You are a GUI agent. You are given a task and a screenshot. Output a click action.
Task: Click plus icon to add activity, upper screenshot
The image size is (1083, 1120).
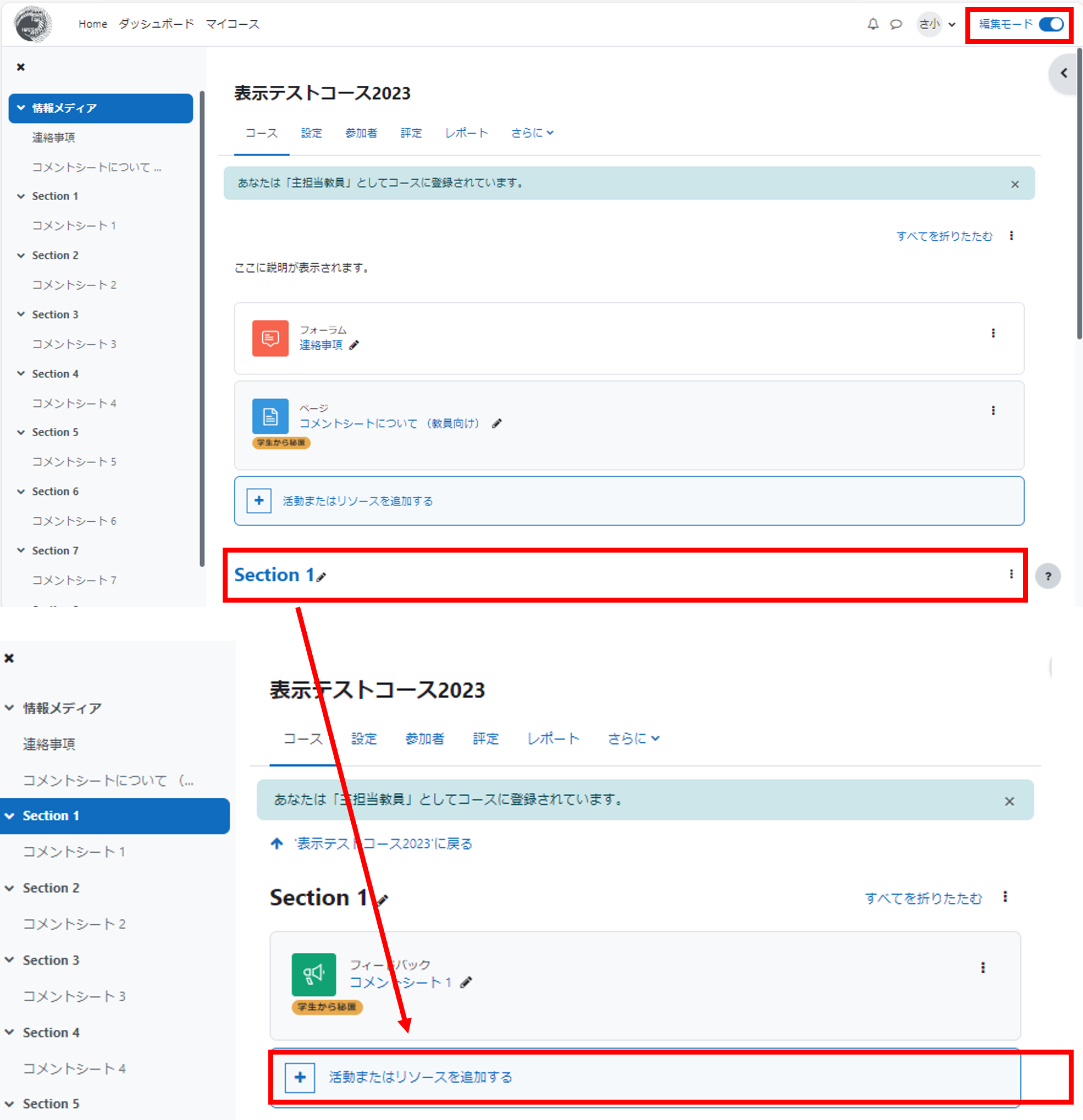[259, 500]
